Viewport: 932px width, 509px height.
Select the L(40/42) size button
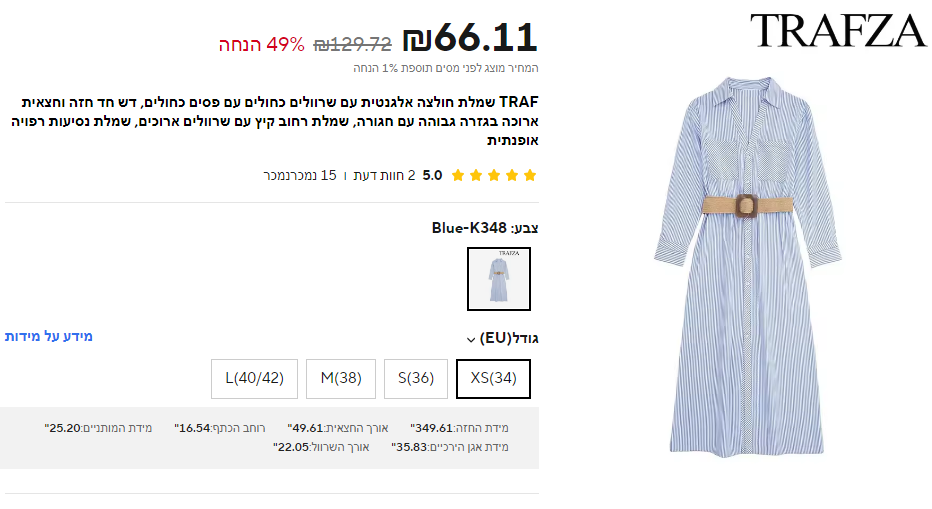coord(254,379)
